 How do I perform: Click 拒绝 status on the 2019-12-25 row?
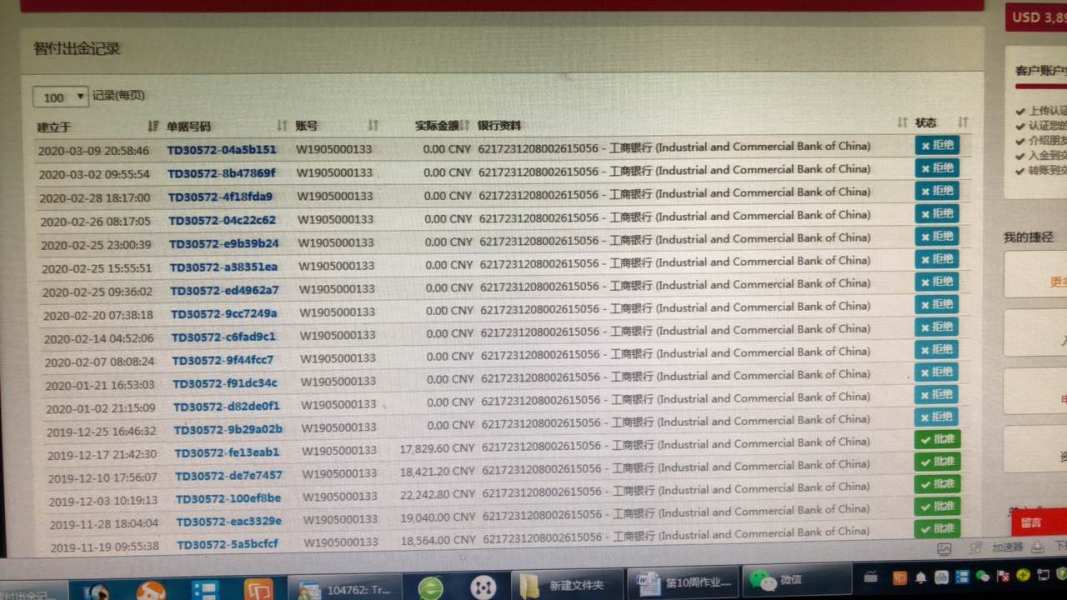point(937,417)
